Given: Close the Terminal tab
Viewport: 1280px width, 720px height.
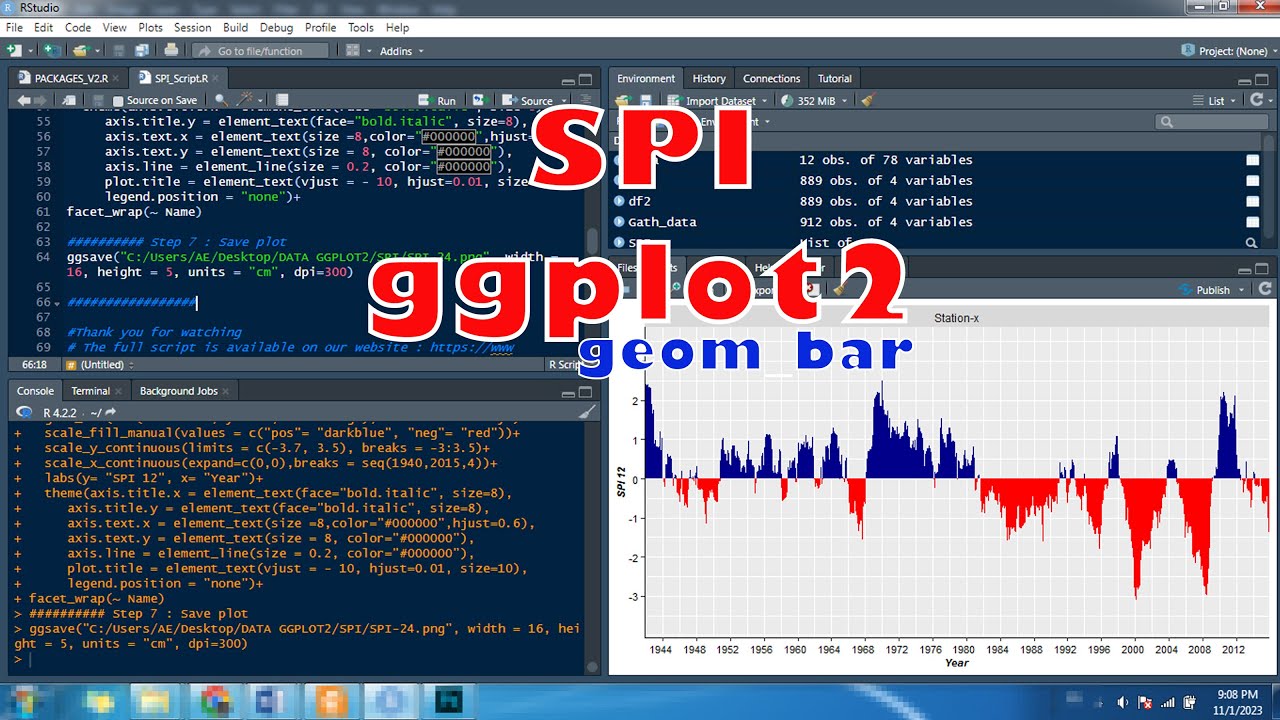Looking at the screenshot, I should click(x=119, y=391).
